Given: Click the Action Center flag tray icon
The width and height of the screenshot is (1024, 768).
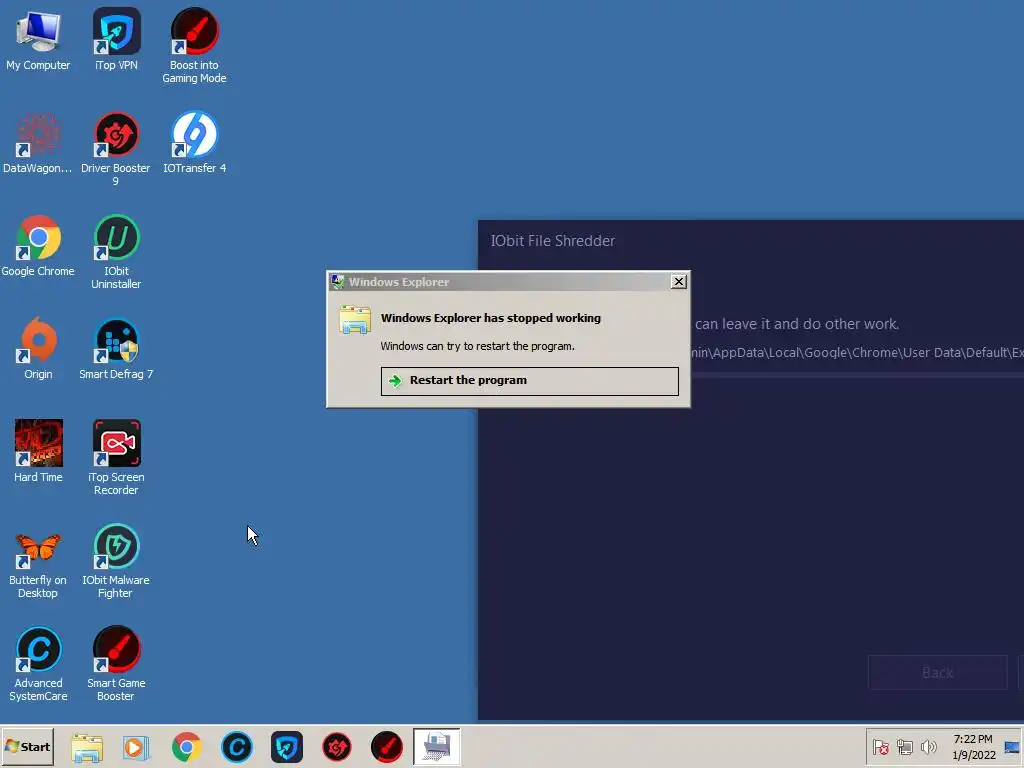Looking at the screenshot, I should coord(880,747).
